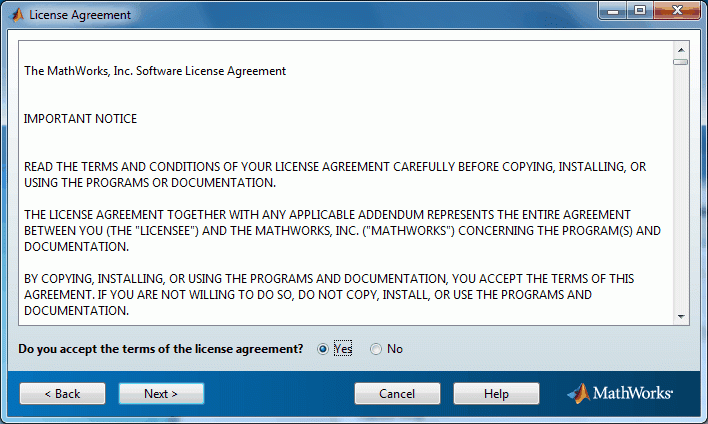Click the scroll down arrow of the license text
708x424 pixels.
click(x=681, y=317)
